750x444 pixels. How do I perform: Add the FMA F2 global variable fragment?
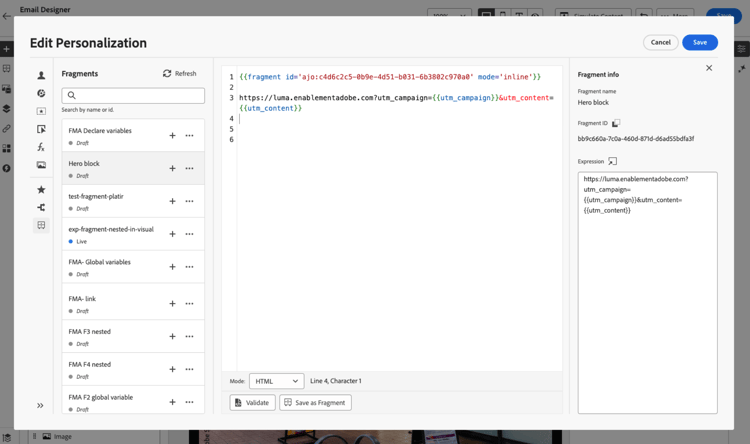172,402
